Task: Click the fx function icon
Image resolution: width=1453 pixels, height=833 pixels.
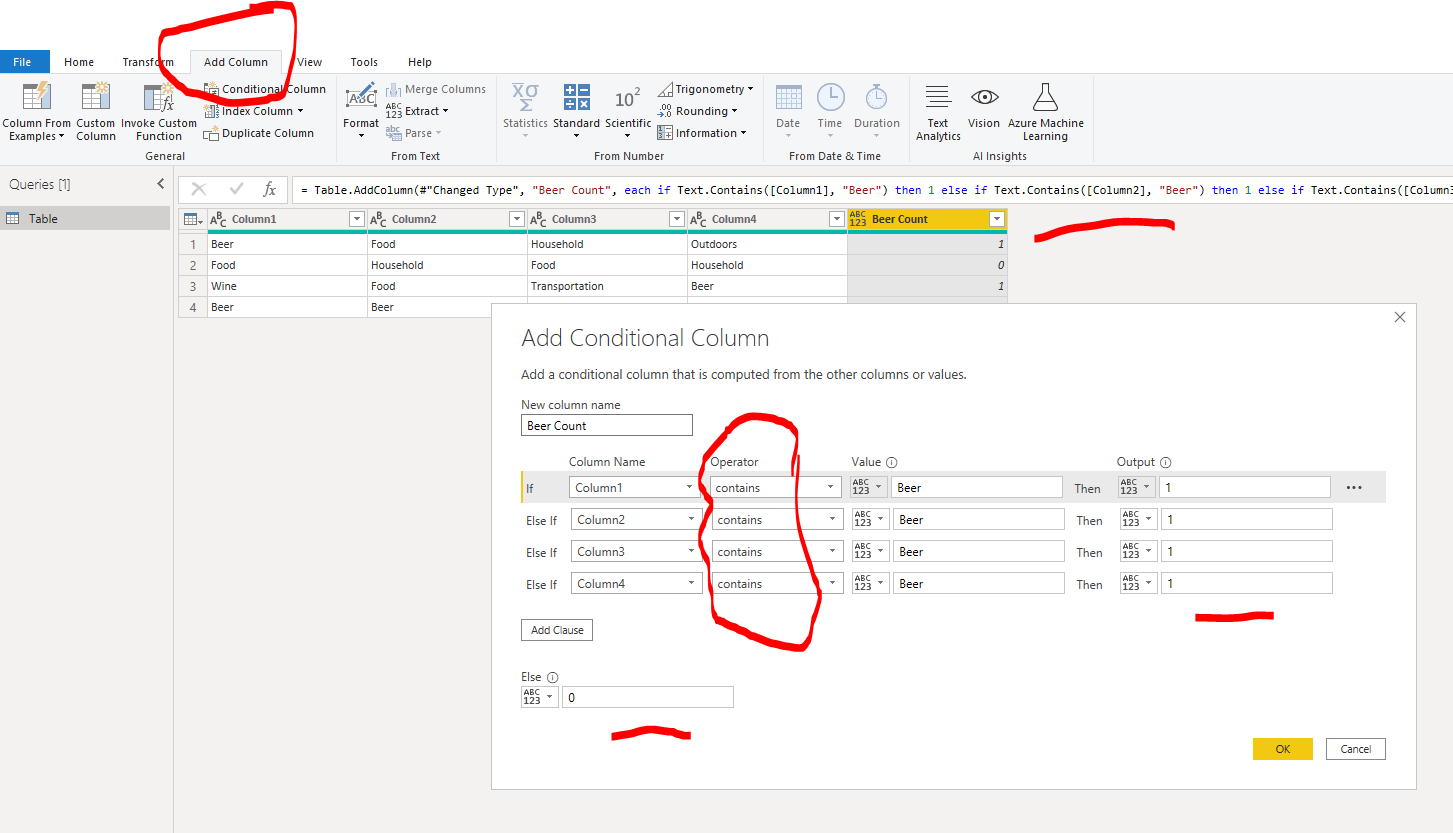Action: click(x=269, y=189)
